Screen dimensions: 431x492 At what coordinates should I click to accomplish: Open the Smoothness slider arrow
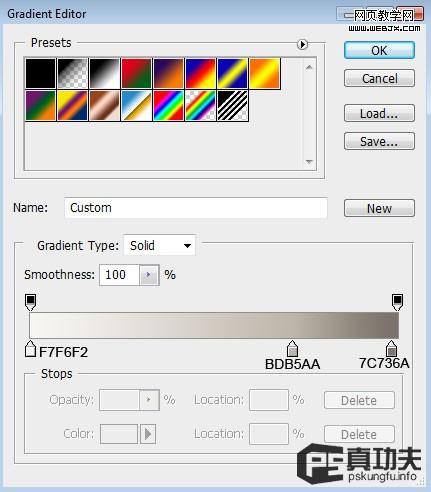coord(149,275)
